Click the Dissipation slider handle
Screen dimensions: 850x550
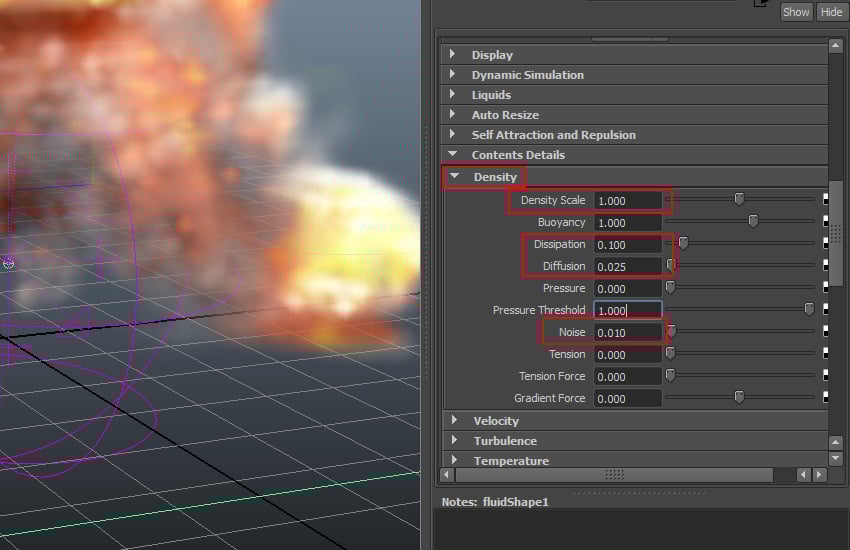pyautogui.click(x=683, y=243)
